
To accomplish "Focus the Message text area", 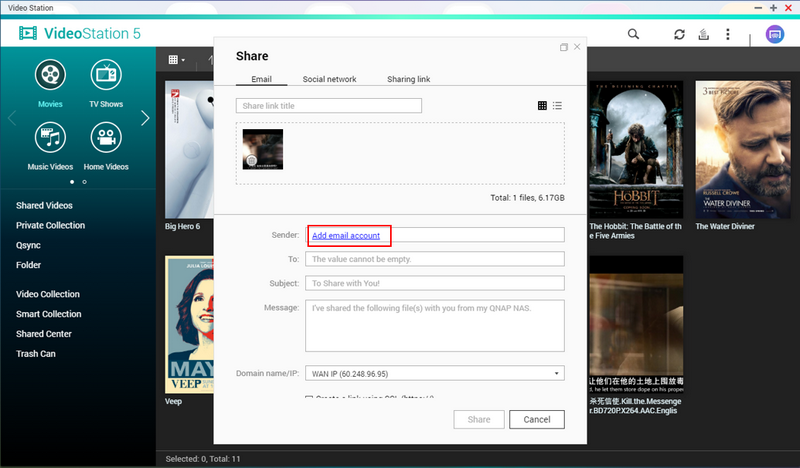I will pos(435,326).
